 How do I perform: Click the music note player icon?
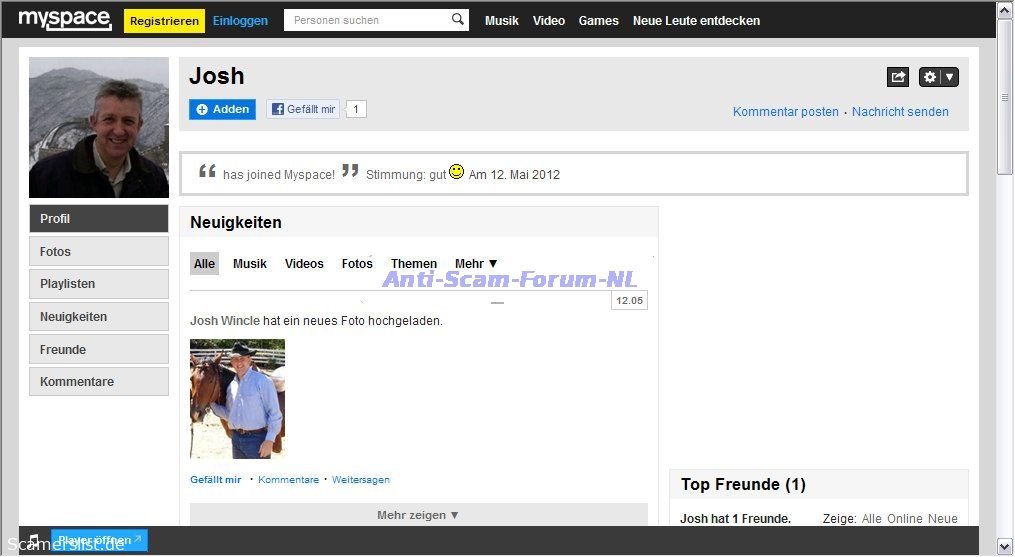click(34, 540)
